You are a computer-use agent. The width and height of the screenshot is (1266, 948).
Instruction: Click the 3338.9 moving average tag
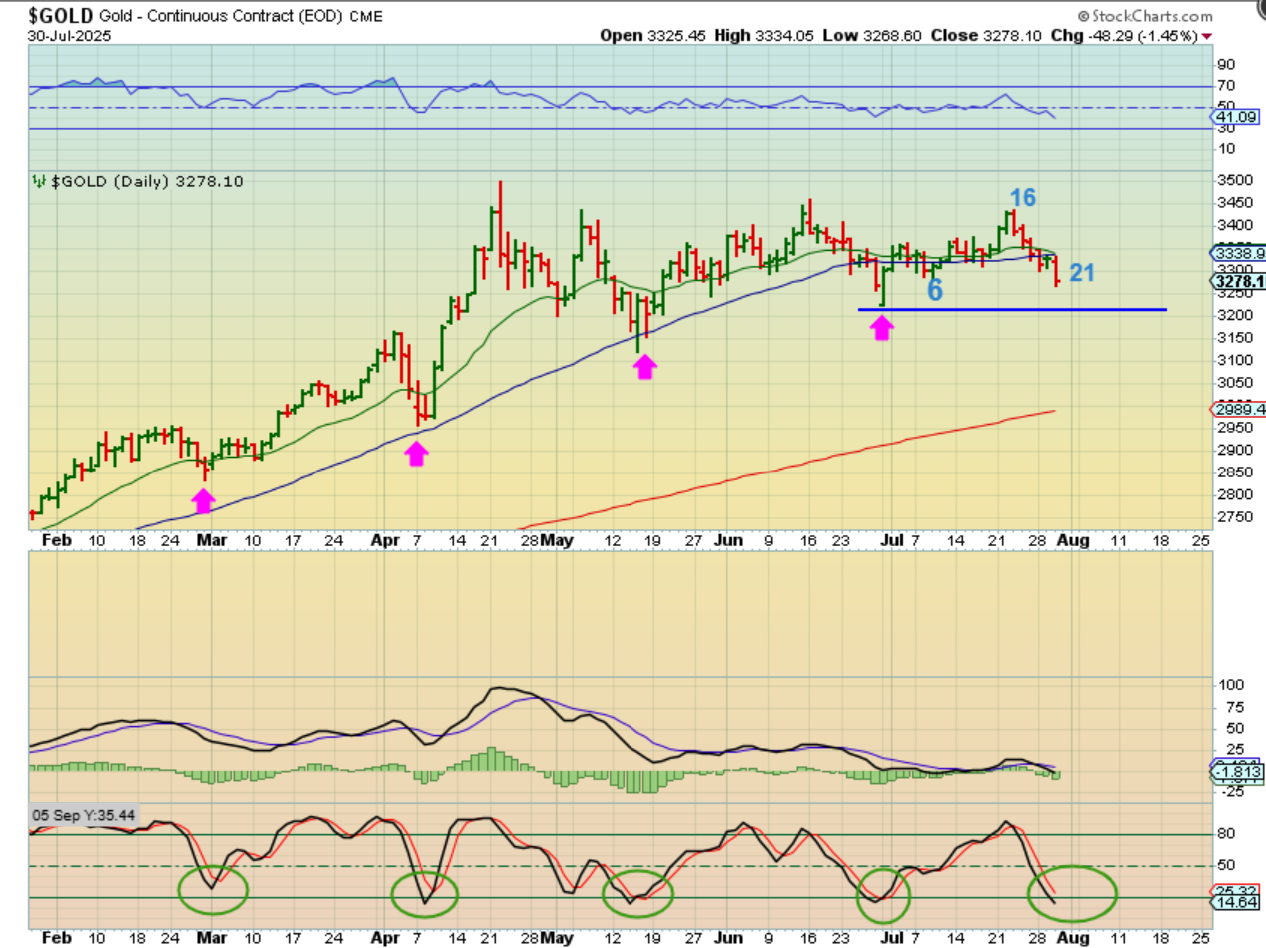(1240, 253)
